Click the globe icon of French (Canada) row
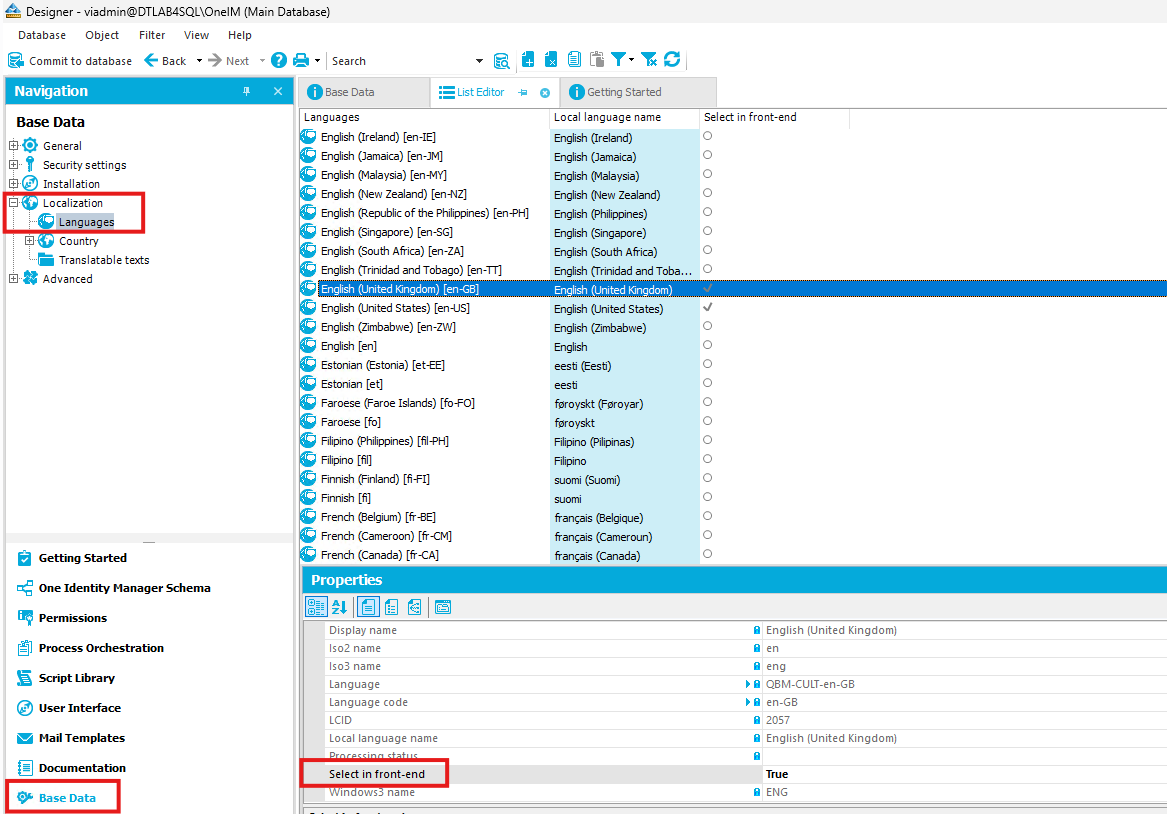1167x814 pixels. coord(308,555)
